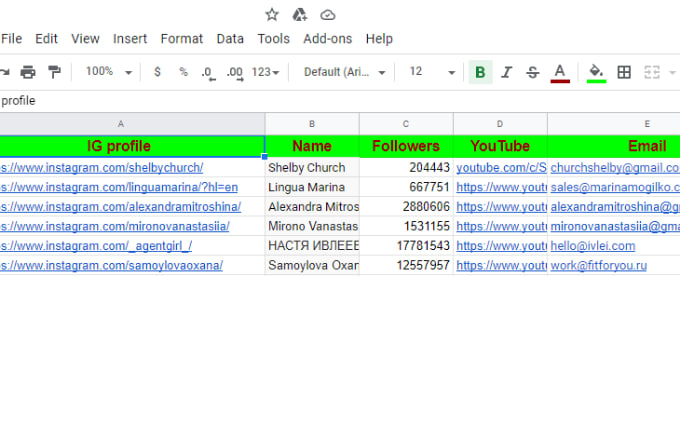Format cell as percent
Viewport: 680px width, 425px height.
(183, 72)
